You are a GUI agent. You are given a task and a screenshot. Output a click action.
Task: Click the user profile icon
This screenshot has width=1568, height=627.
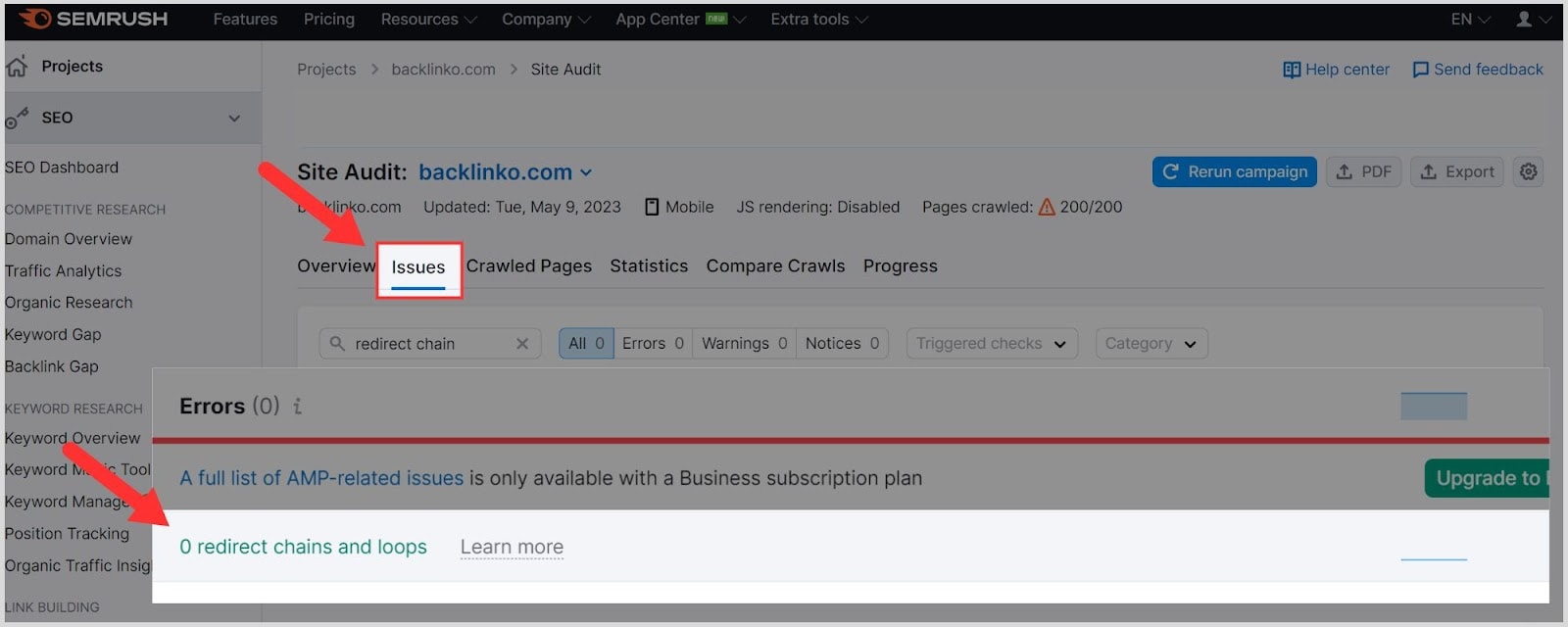(x=1524, y=19)
